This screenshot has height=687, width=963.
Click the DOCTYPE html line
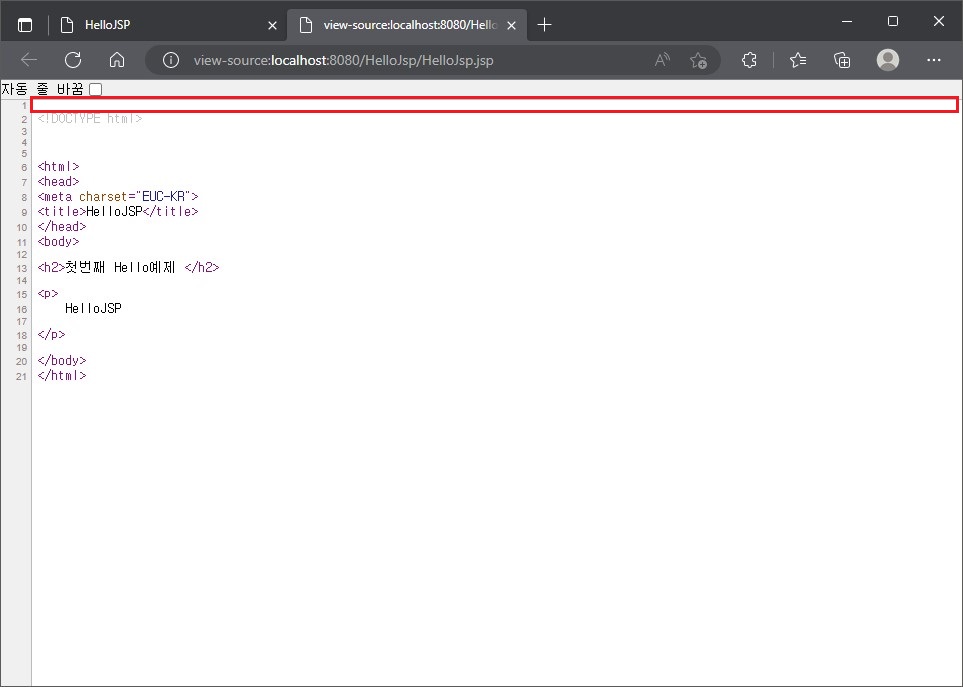tap(90, 118)
